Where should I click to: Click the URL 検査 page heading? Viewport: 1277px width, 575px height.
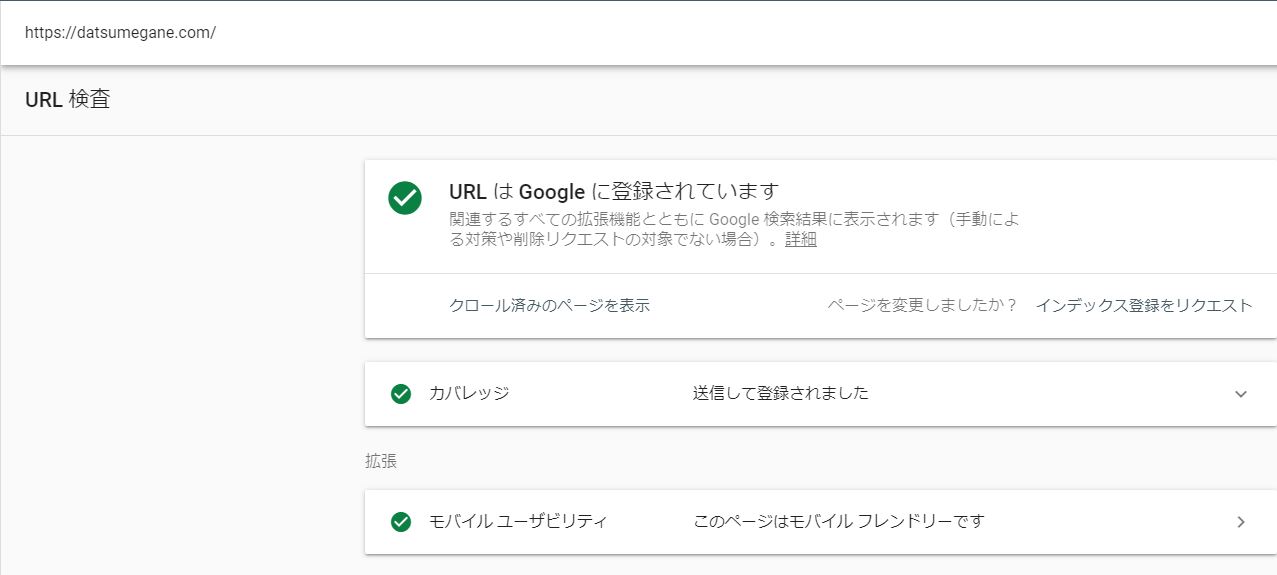click(67, 100)
